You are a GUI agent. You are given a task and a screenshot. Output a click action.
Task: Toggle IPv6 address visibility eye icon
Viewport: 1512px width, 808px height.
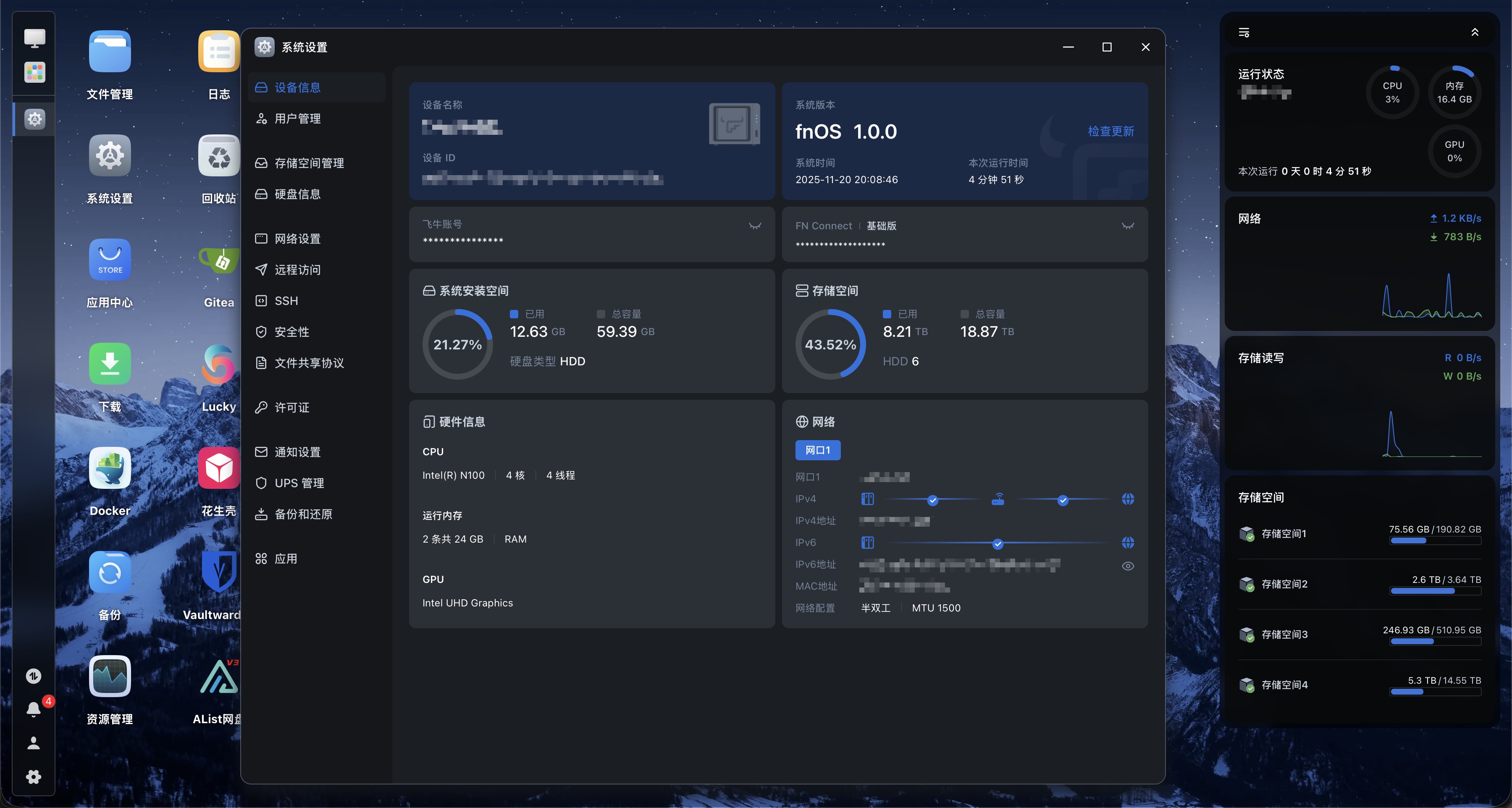click(1128, 566)
